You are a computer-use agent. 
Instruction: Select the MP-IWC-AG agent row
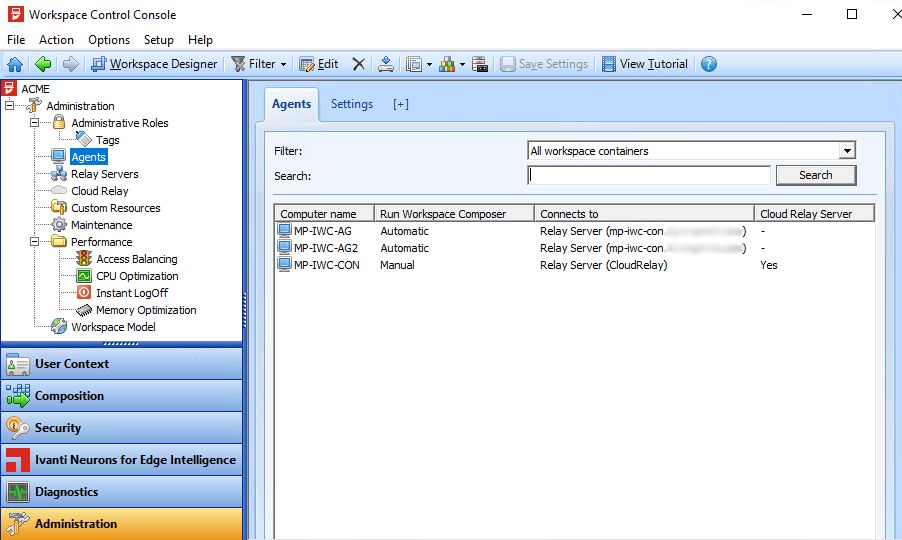coord(574,231)
